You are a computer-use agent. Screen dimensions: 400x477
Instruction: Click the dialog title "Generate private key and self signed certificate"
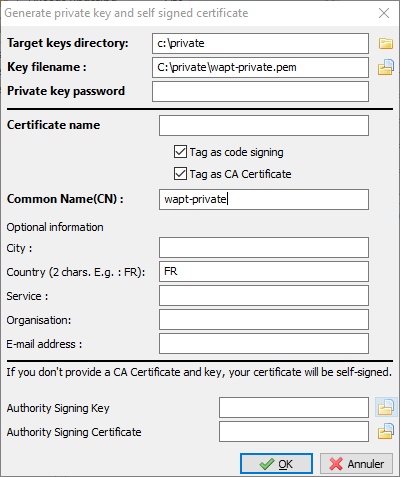(x=126, y=13)
